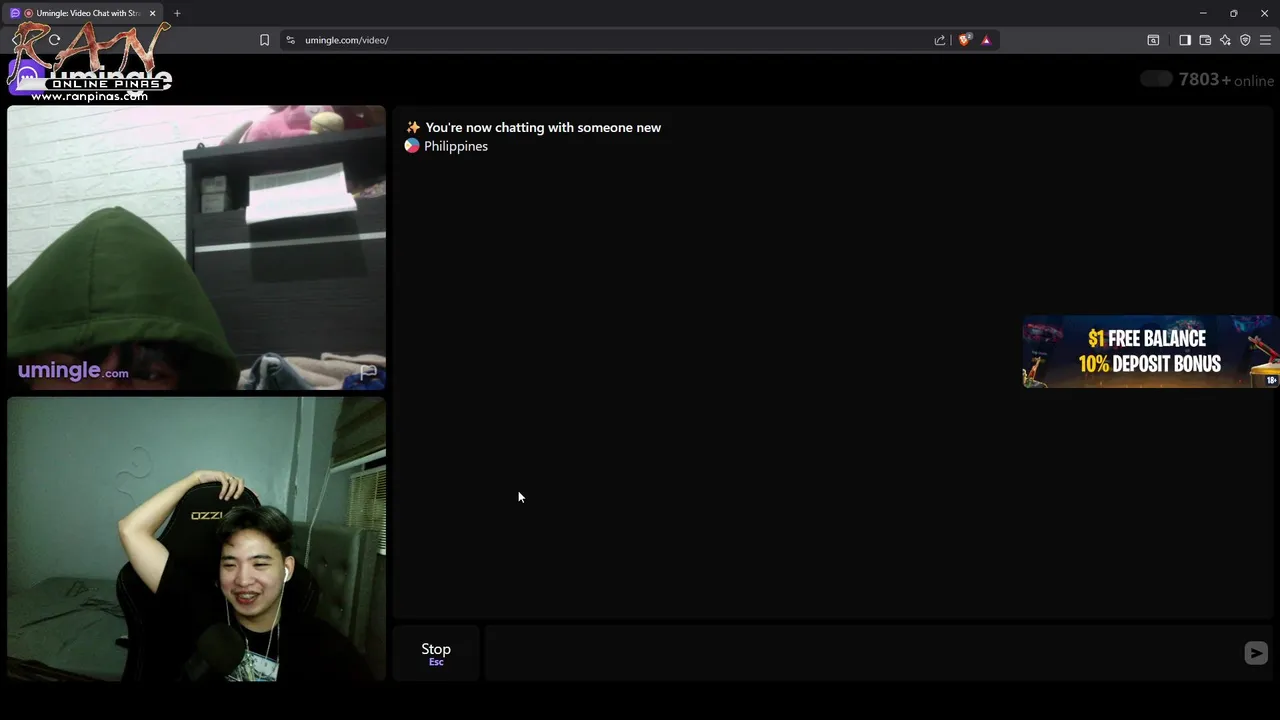Close the Umingle browser tab
The image size is (1280, 720).
click(x=152, y=13)
